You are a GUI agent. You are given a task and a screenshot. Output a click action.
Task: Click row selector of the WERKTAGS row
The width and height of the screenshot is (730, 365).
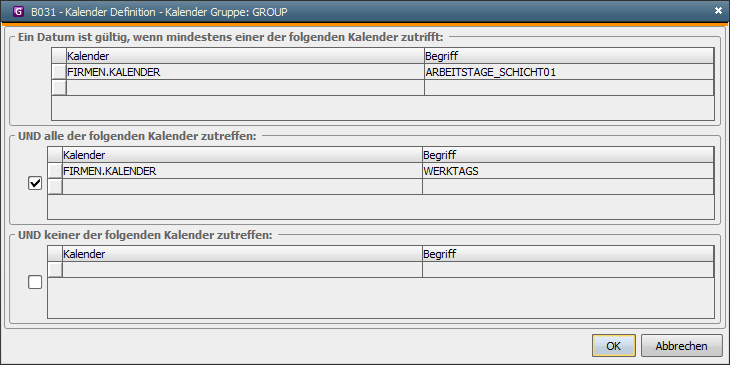55,171
